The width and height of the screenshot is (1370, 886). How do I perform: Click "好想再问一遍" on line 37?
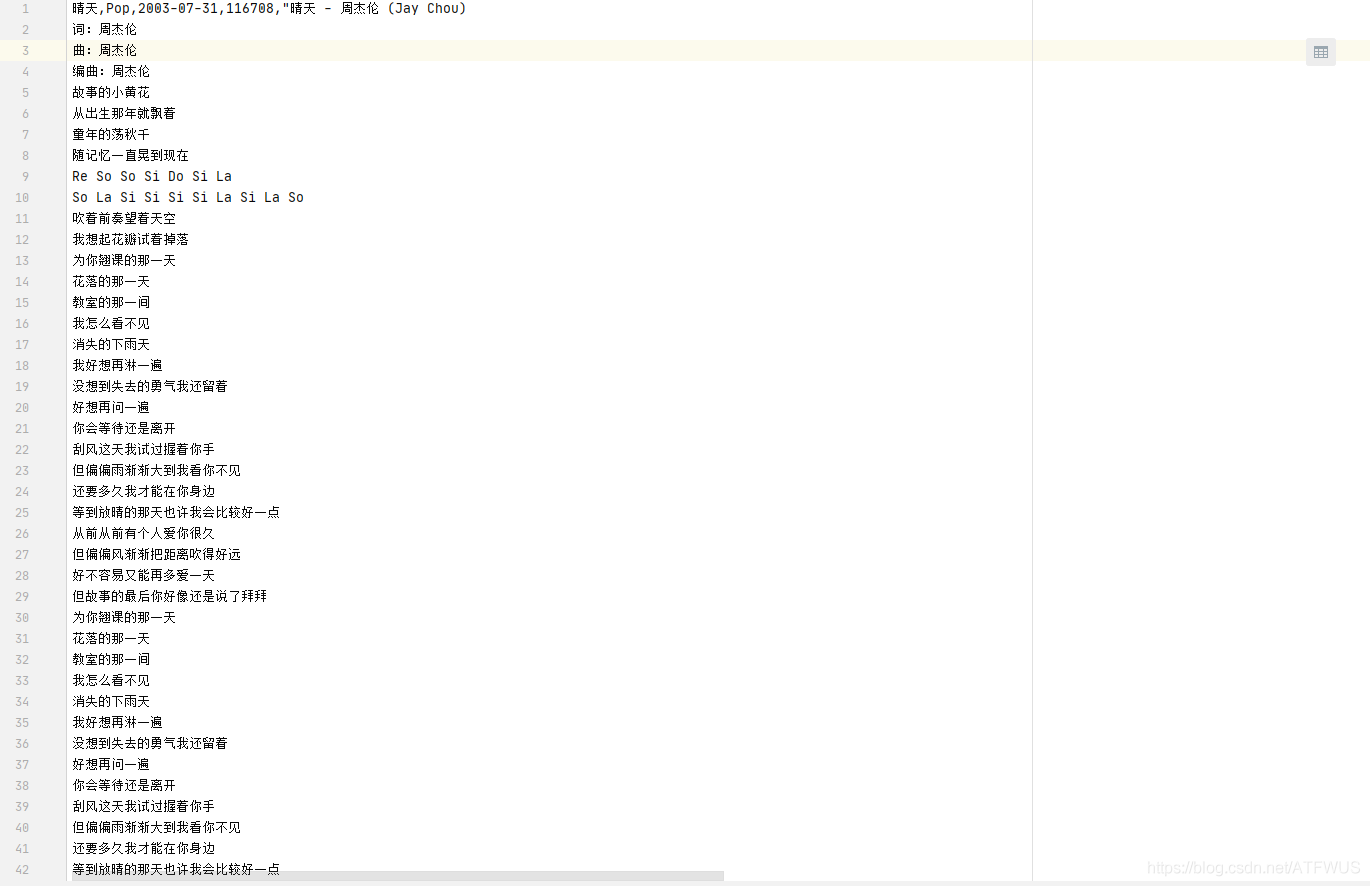point(111,764)
